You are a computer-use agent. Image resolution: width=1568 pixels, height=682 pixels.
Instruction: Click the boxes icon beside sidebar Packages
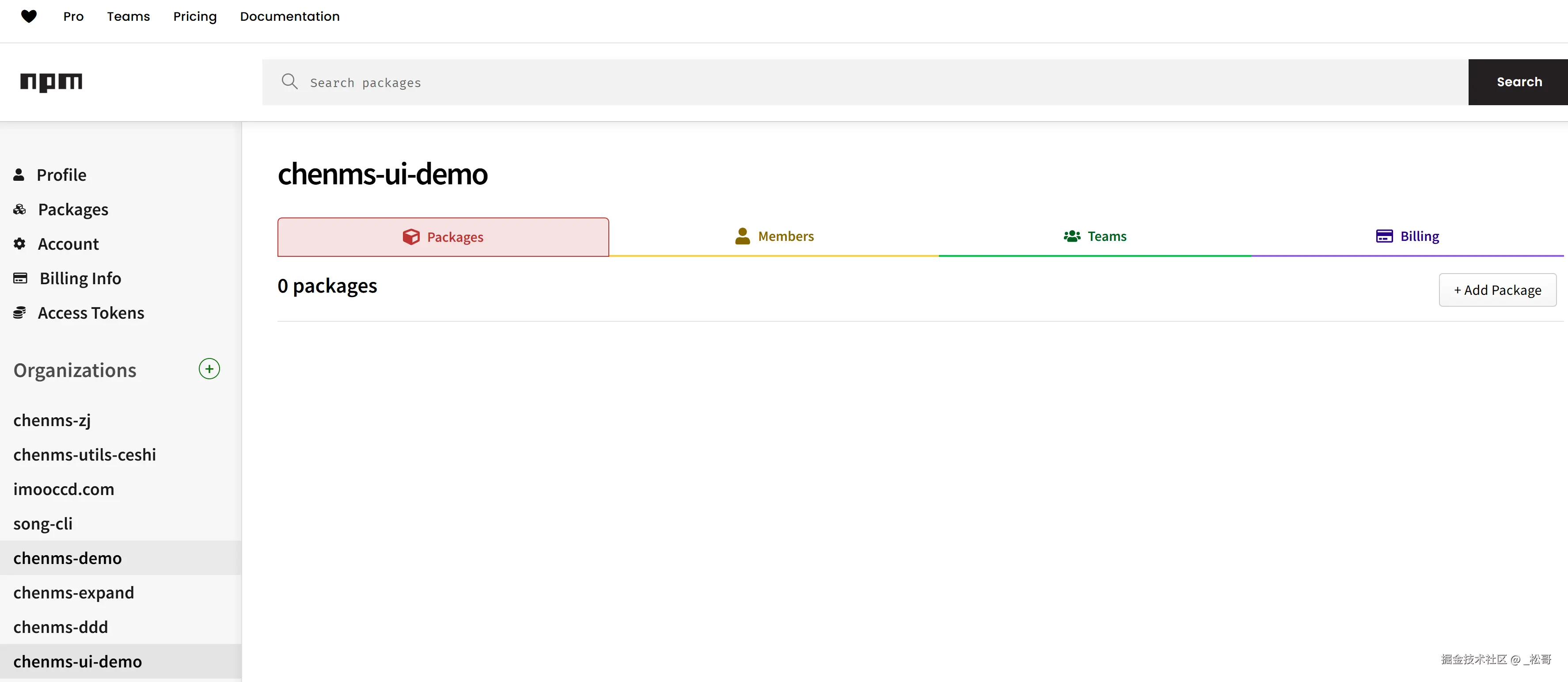19,210
